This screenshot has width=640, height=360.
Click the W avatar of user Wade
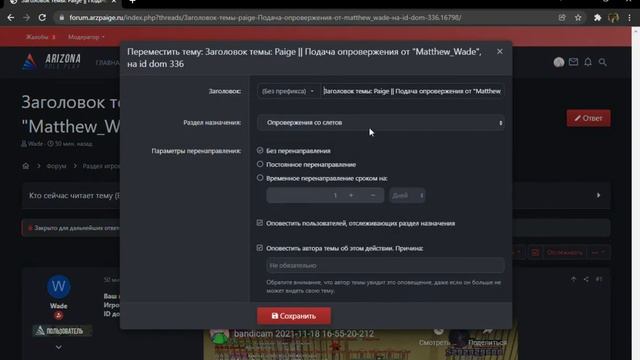[x=58, y=287]
